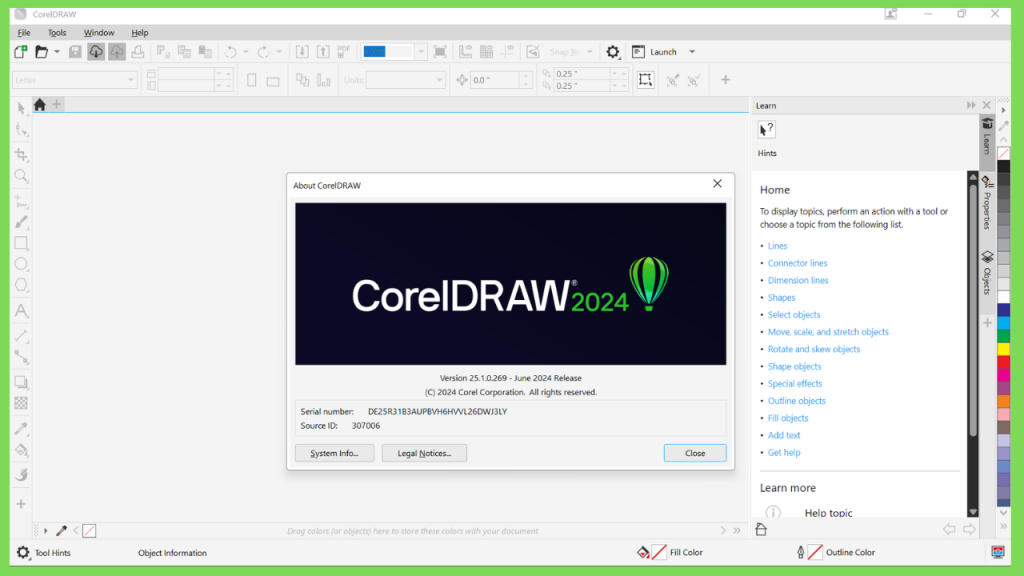The height and width of the screenshot is (576, 1024).
Task: Click the Launch button in toolbar
Action: click(x=656, y=52)
